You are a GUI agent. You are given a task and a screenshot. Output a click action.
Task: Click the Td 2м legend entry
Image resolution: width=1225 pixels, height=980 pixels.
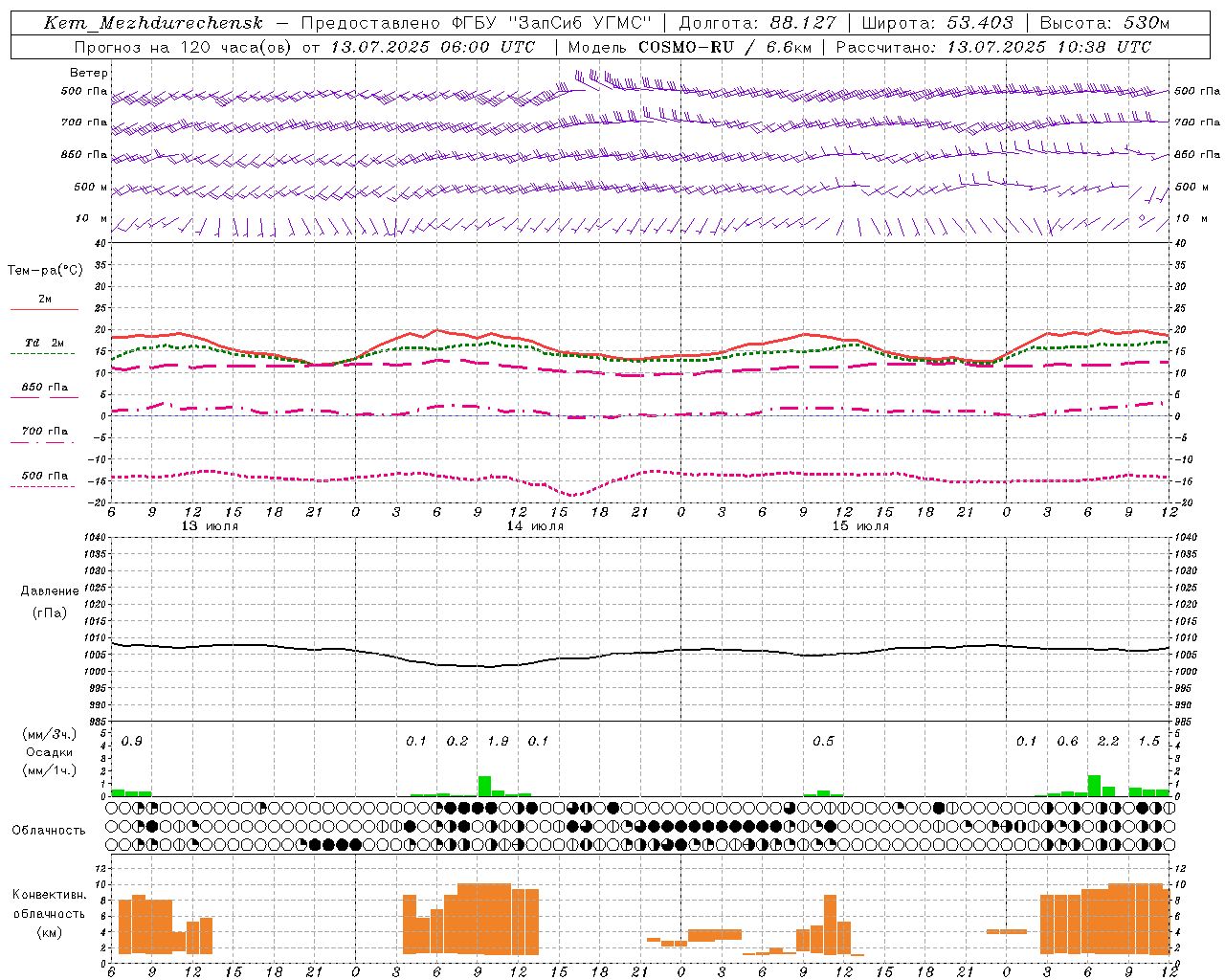pyautogui.click(x=44, y=343)
